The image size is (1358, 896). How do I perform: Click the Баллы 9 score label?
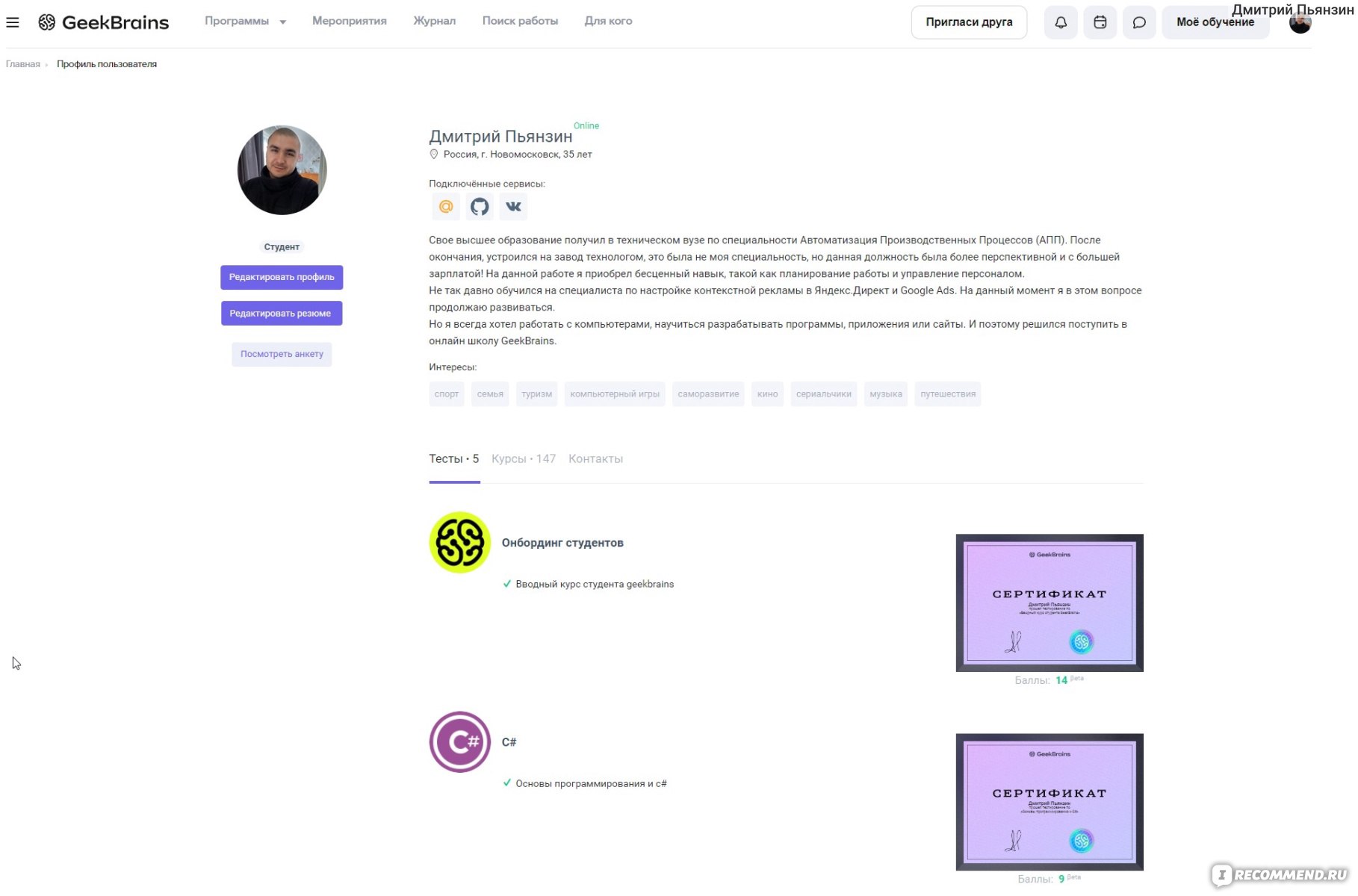click(x=1049, y=880)
